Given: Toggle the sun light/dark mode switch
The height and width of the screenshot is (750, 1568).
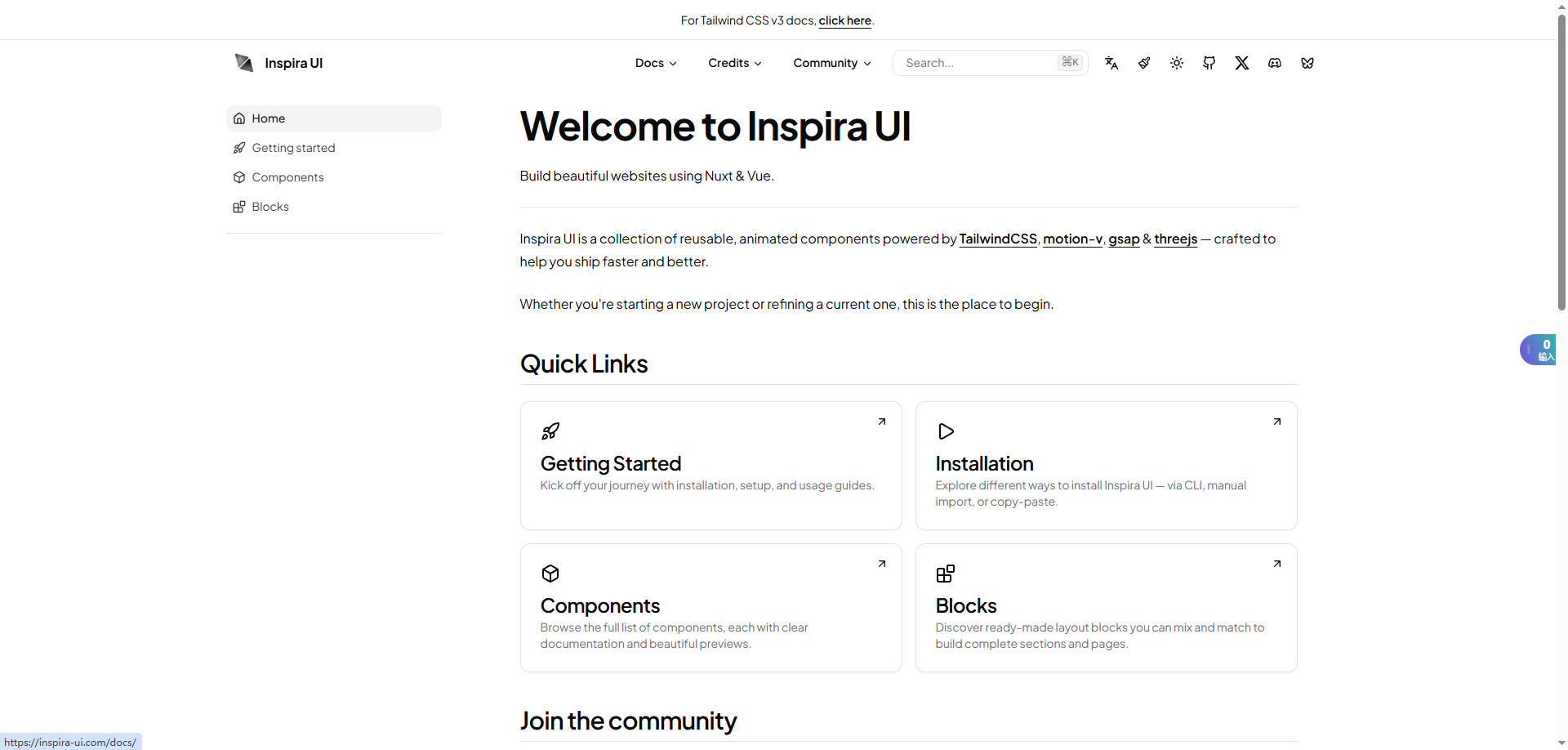Looking at the screenshot, I should [x=1177, y=63].
